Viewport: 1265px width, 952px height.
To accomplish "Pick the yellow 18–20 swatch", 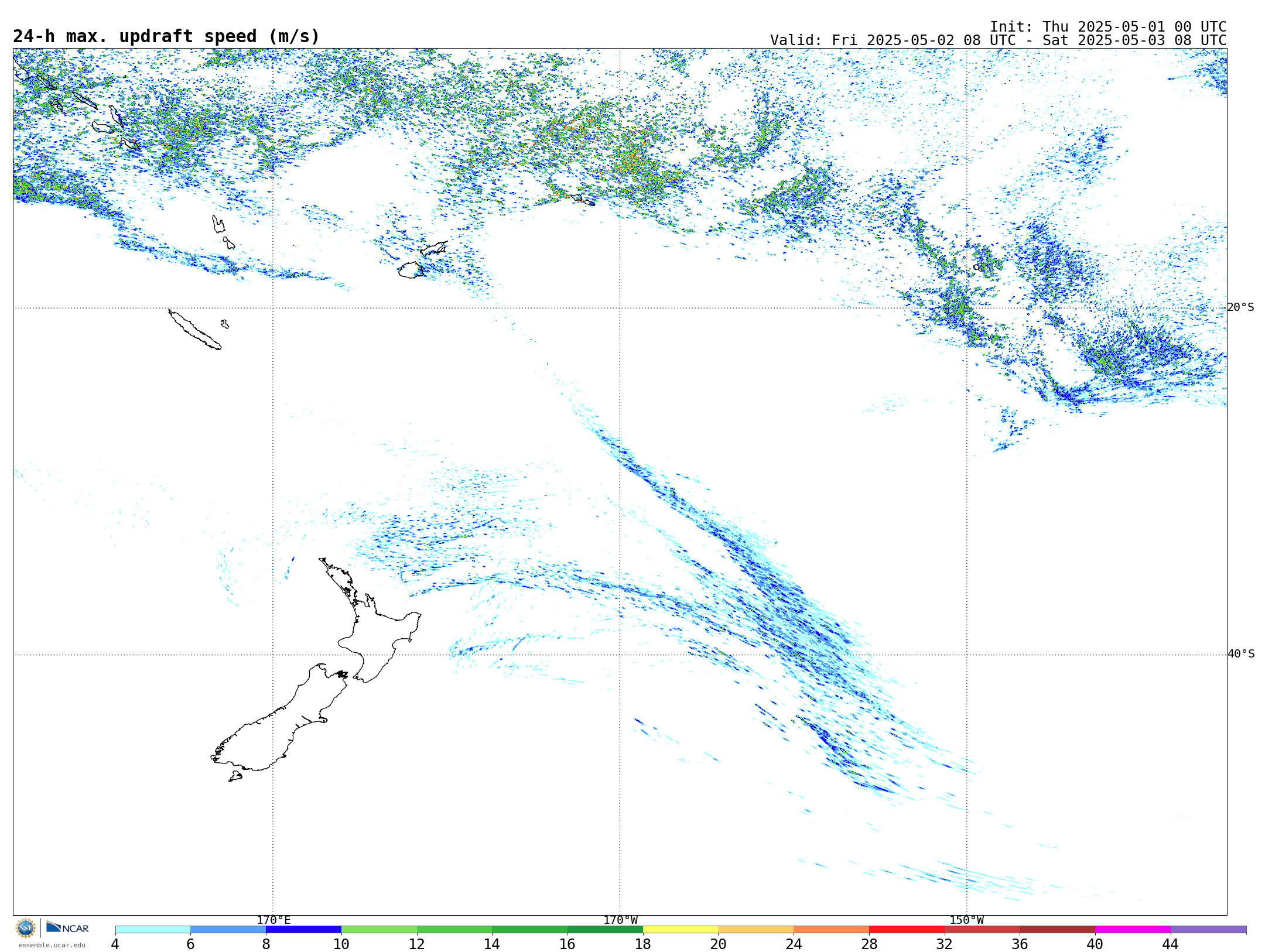I will click(x=681, y=930).
